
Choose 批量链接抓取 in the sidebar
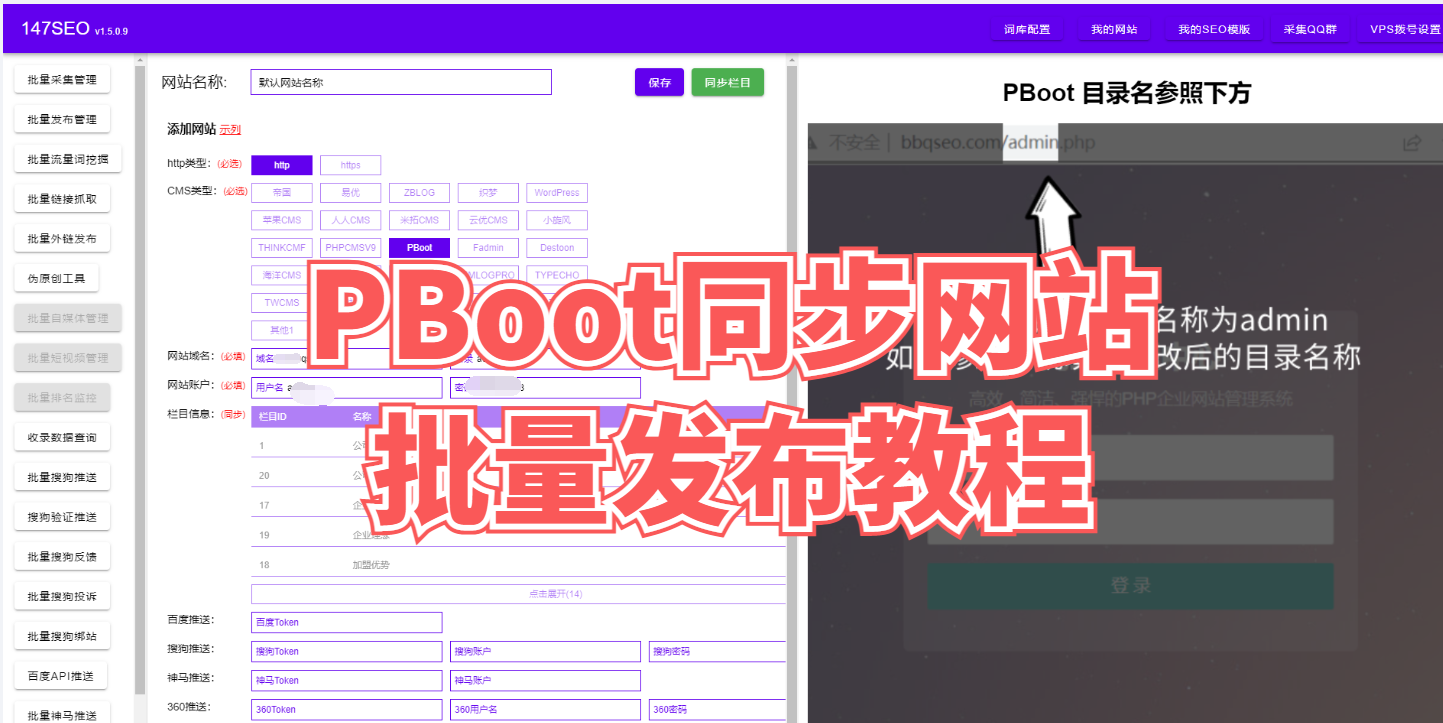(x=62, y=199)
